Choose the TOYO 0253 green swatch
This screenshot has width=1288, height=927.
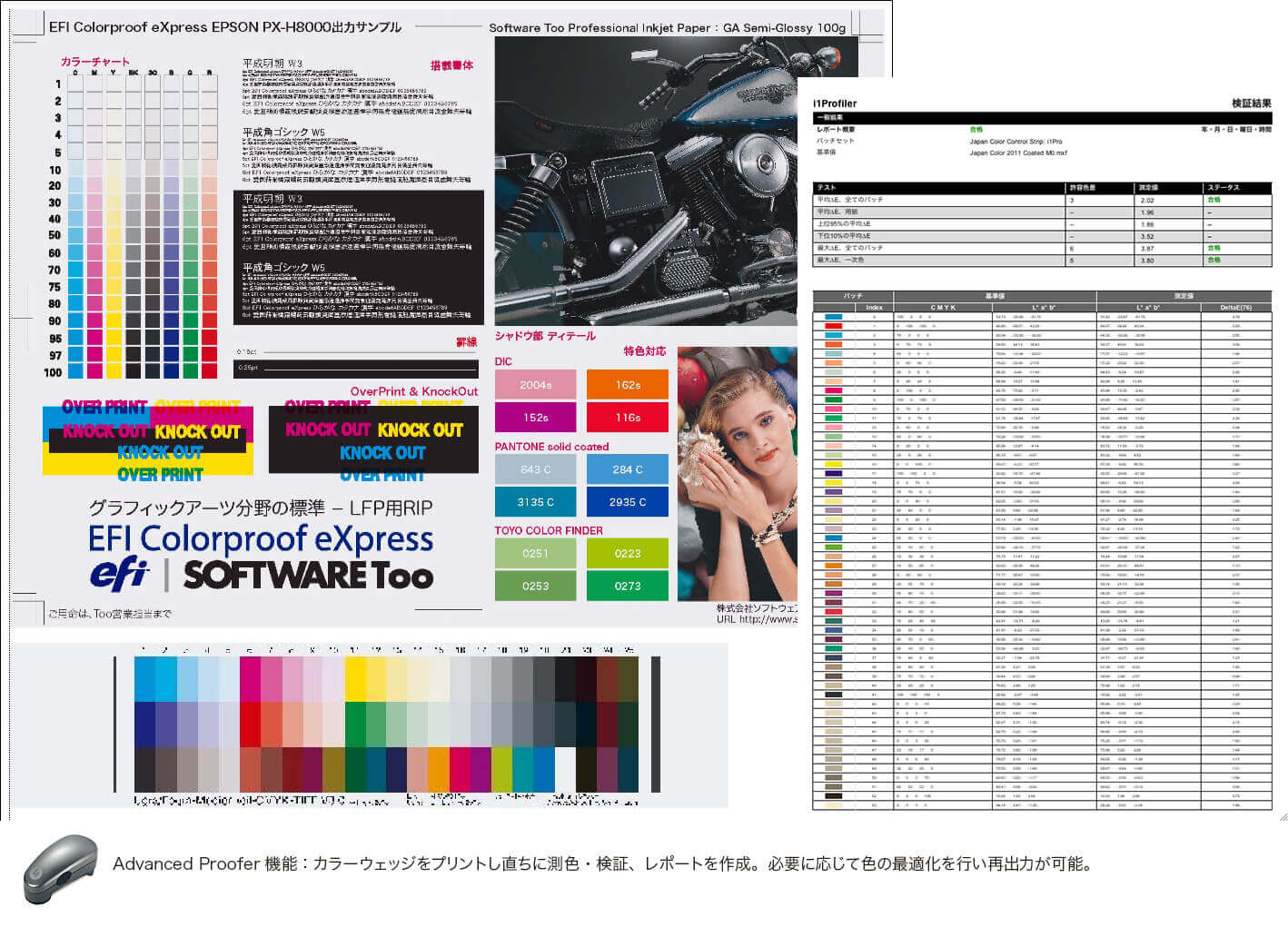point(535,586)
